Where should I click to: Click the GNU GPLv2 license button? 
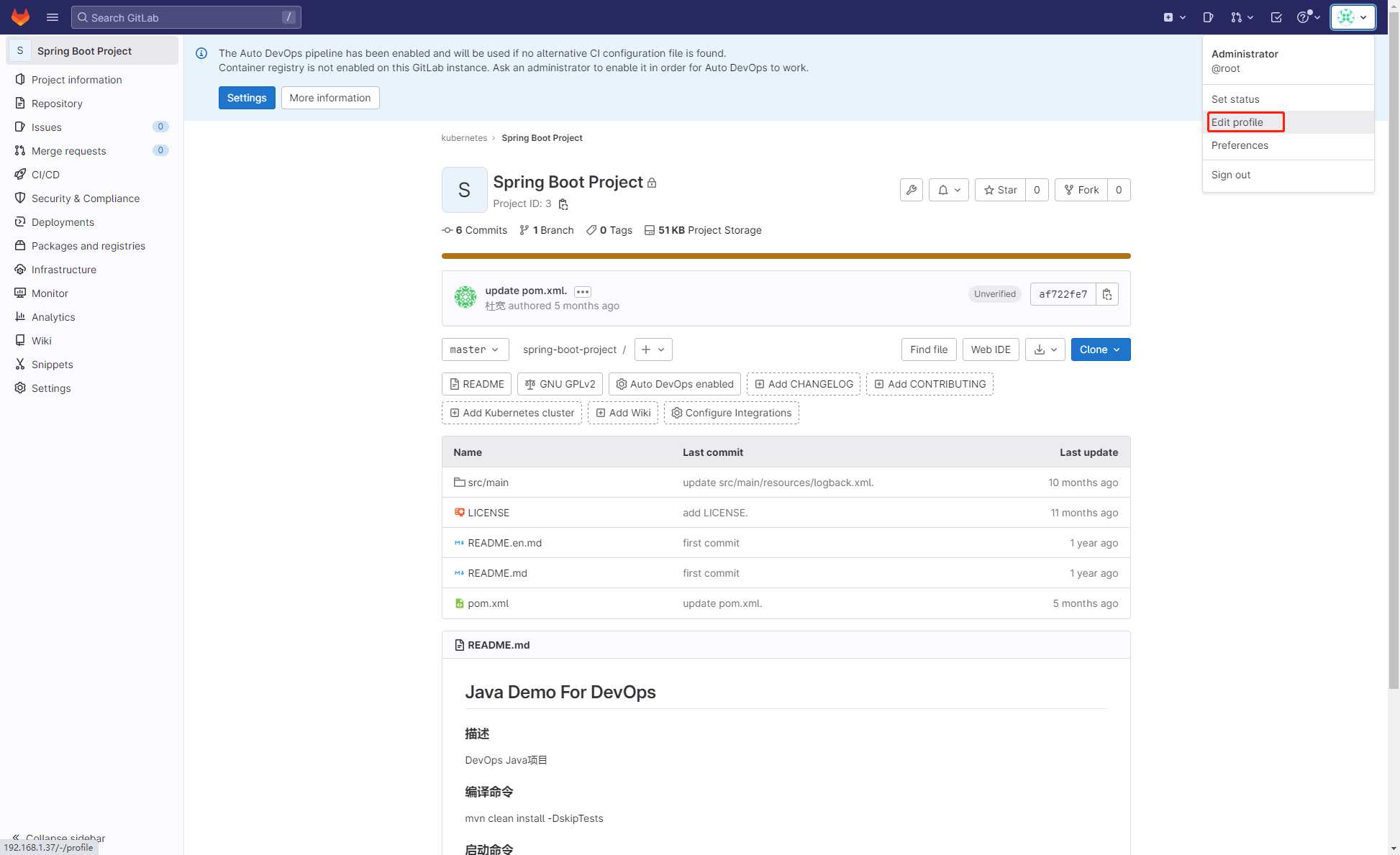pos(560,384)
